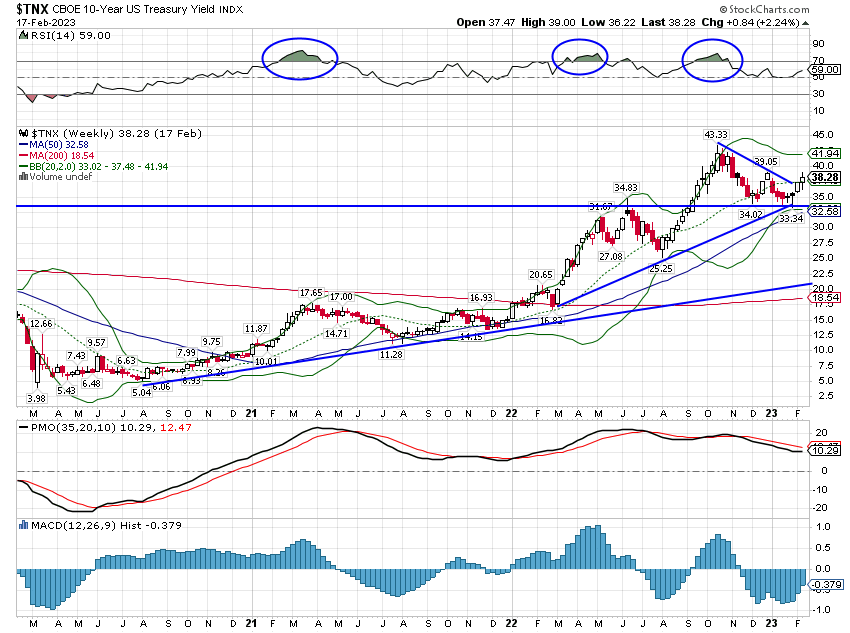
Task: Click the 34.02 price label
Action: point(751,215)
